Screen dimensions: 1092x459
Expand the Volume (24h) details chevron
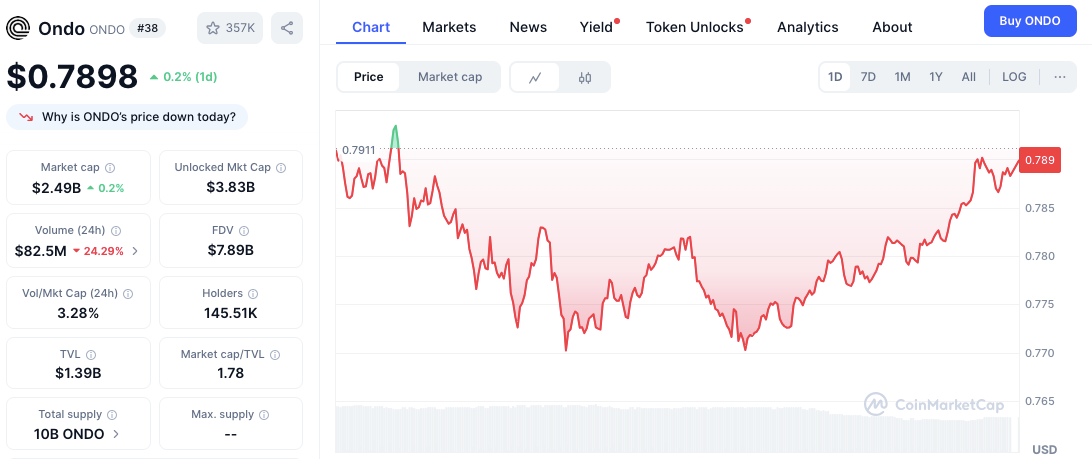(135, 251)
